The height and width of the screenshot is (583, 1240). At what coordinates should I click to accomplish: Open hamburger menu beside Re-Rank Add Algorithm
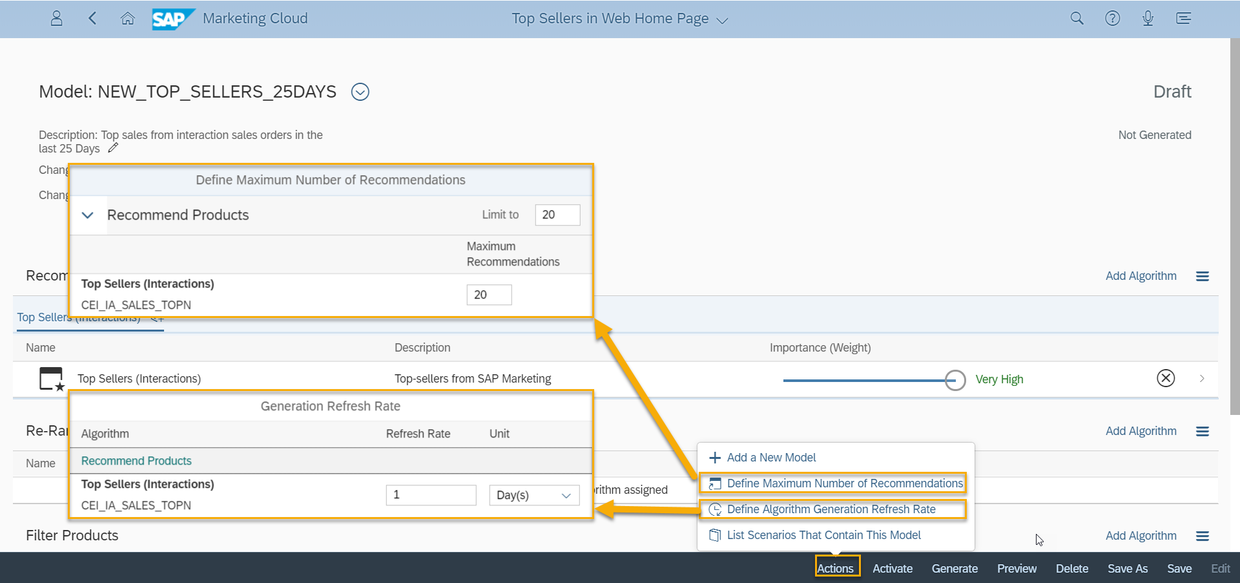[1202, 431]
